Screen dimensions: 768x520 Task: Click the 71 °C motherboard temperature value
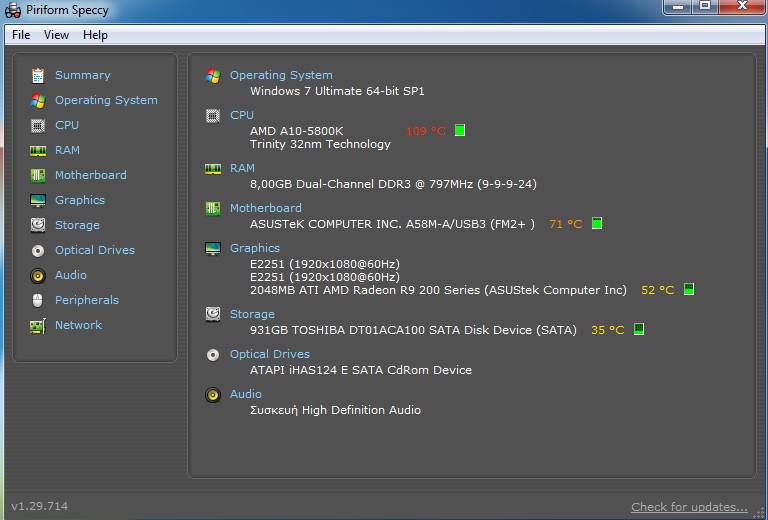click(566, 224)
